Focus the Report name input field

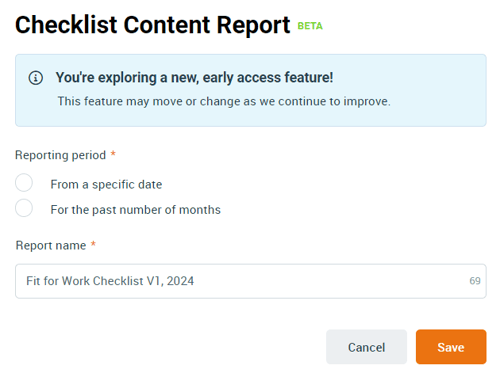pyautogui.click(x=251, y=281)
